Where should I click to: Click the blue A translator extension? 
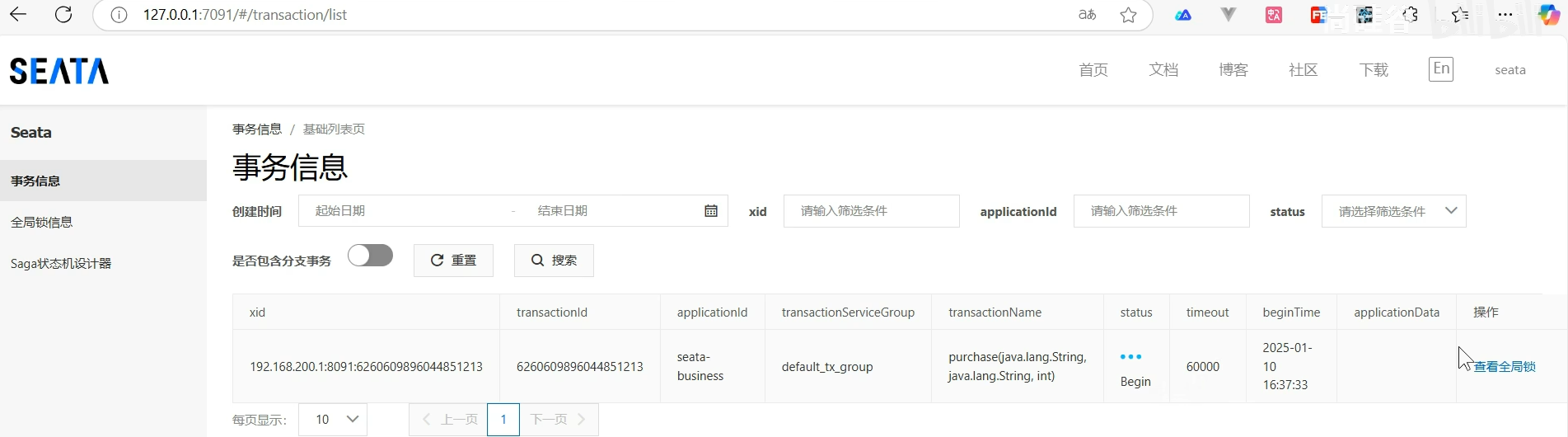1182,15
